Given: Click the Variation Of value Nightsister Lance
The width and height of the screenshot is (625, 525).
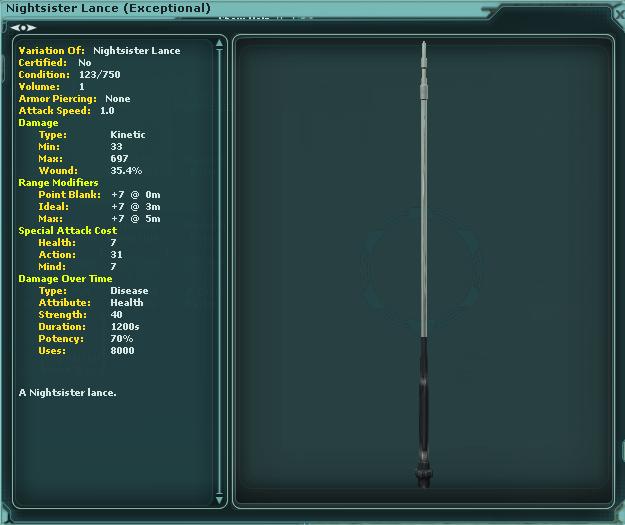Looking at the screenshot, I should (x=136, y=51).
